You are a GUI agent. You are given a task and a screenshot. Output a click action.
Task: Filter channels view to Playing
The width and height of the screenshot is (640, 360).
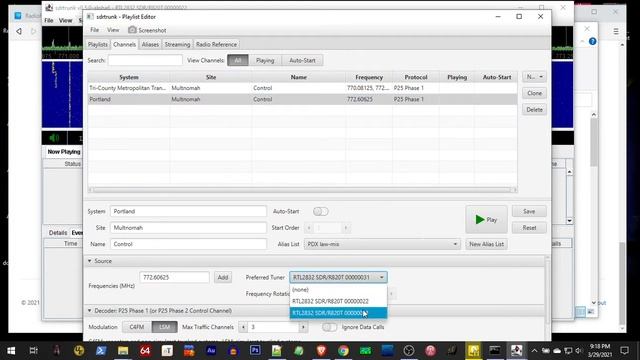coord(265,60)
